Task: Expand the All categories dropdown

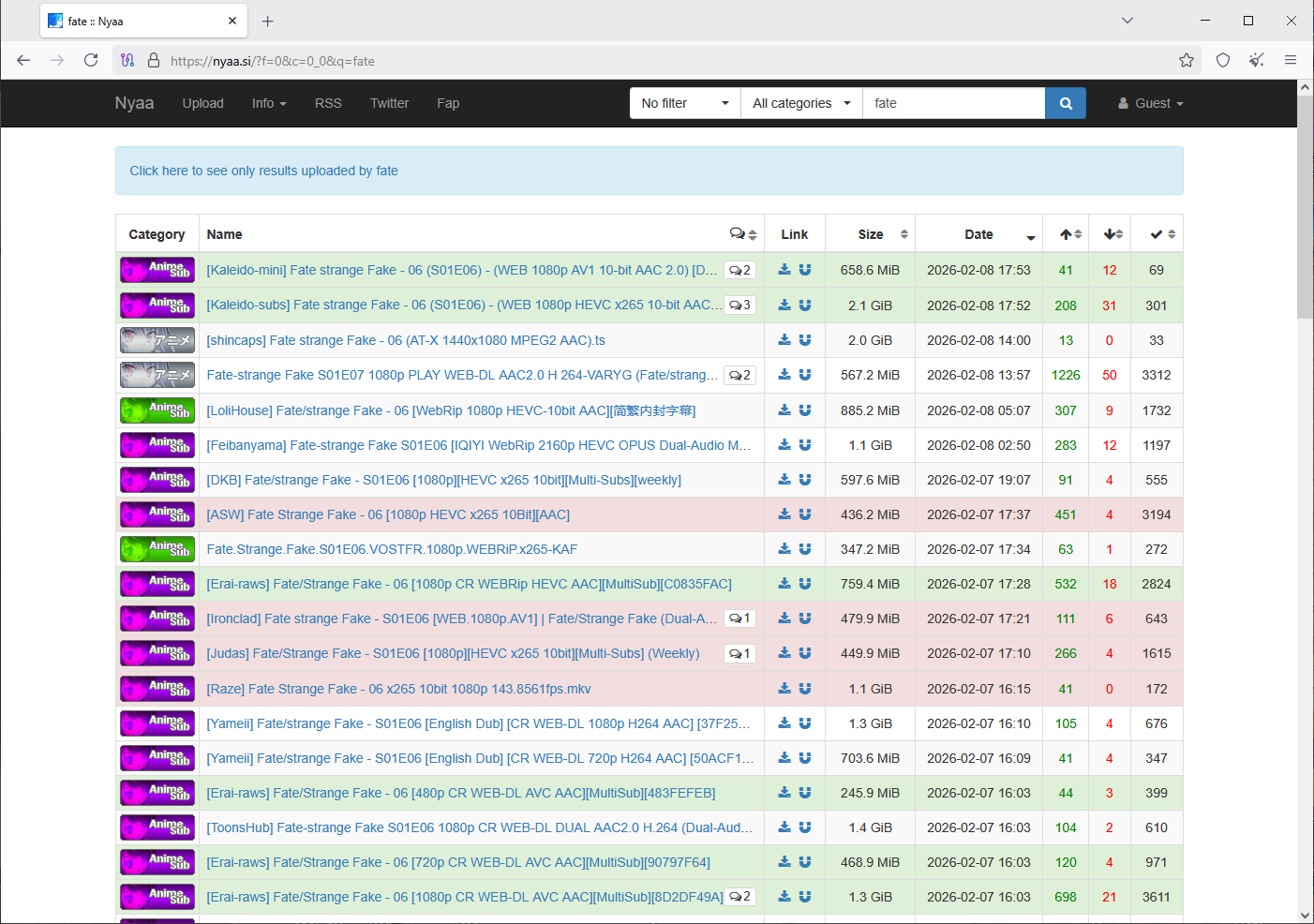Action: [x=801, y=103]
